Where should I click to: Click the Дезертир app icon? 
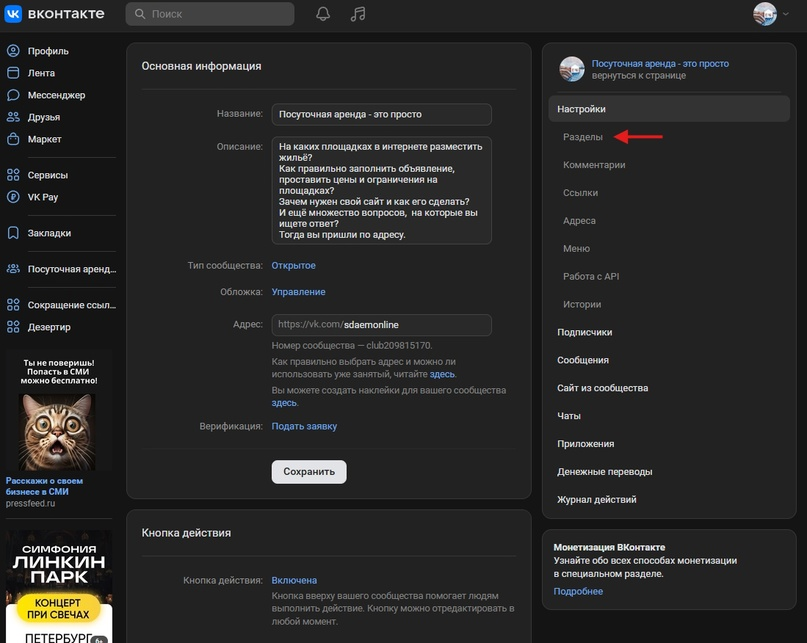point(13,327)
